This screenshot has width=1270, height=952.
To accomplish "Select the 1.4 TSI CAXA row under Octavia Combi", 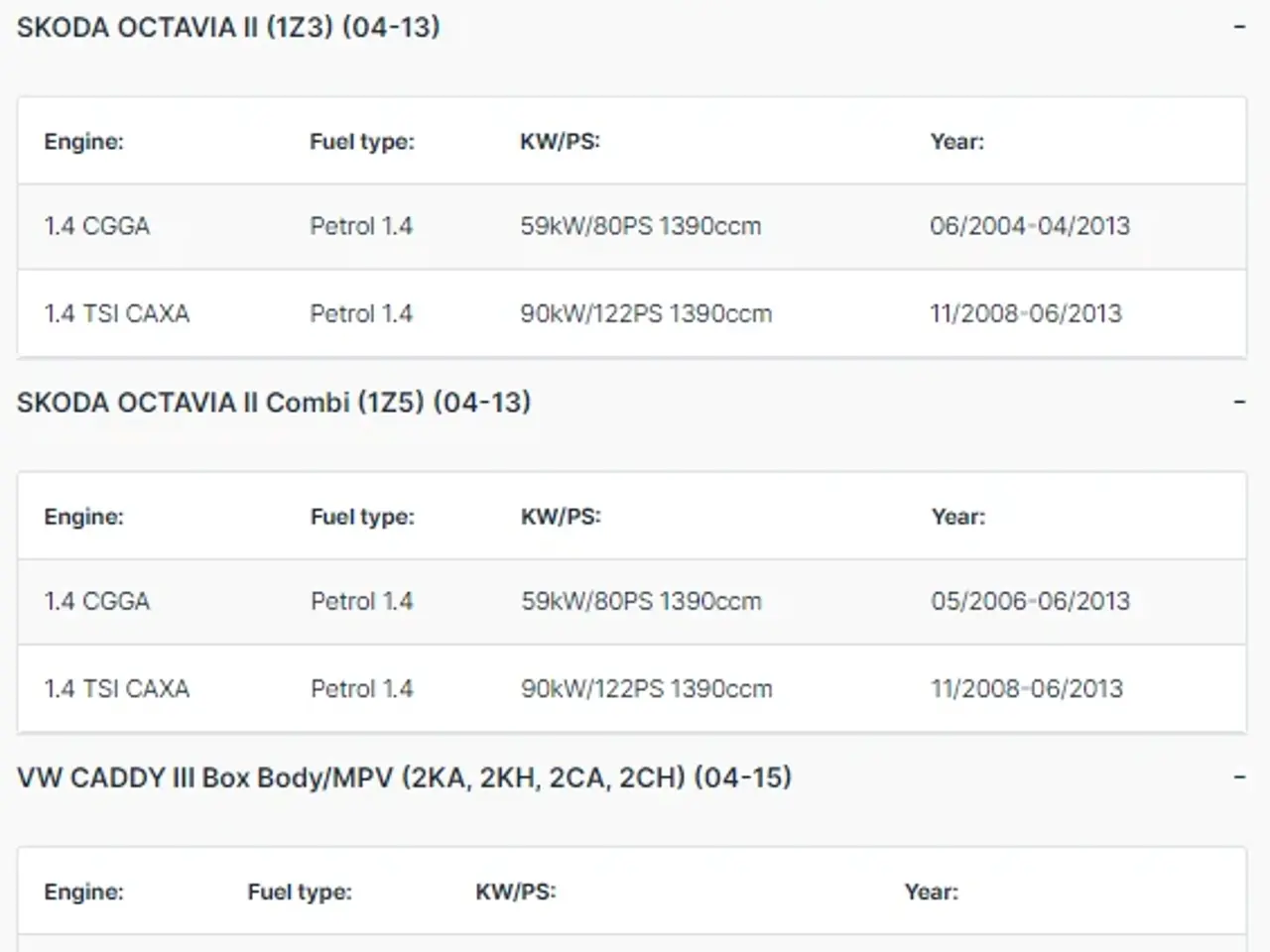I will pyautogui.click(x=632, y=688).
